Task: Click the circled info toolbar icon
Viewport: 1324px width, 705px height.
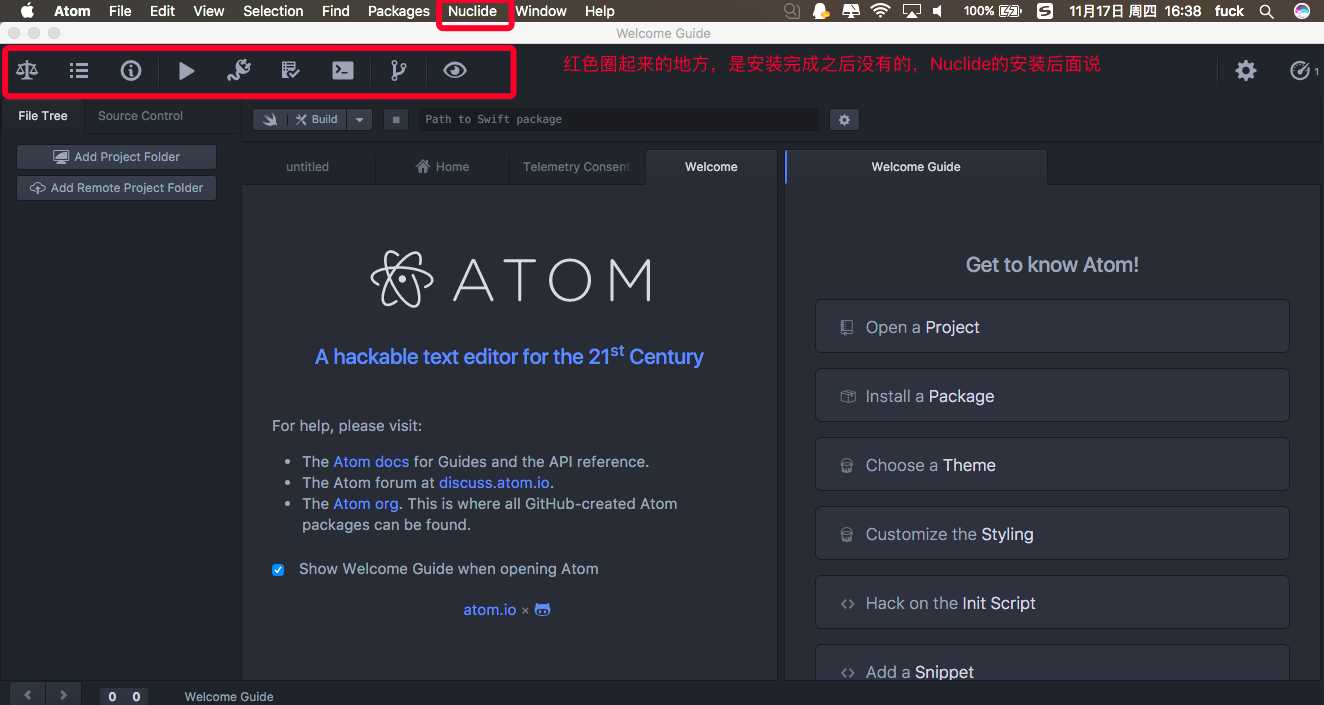Action: point(131,71)
